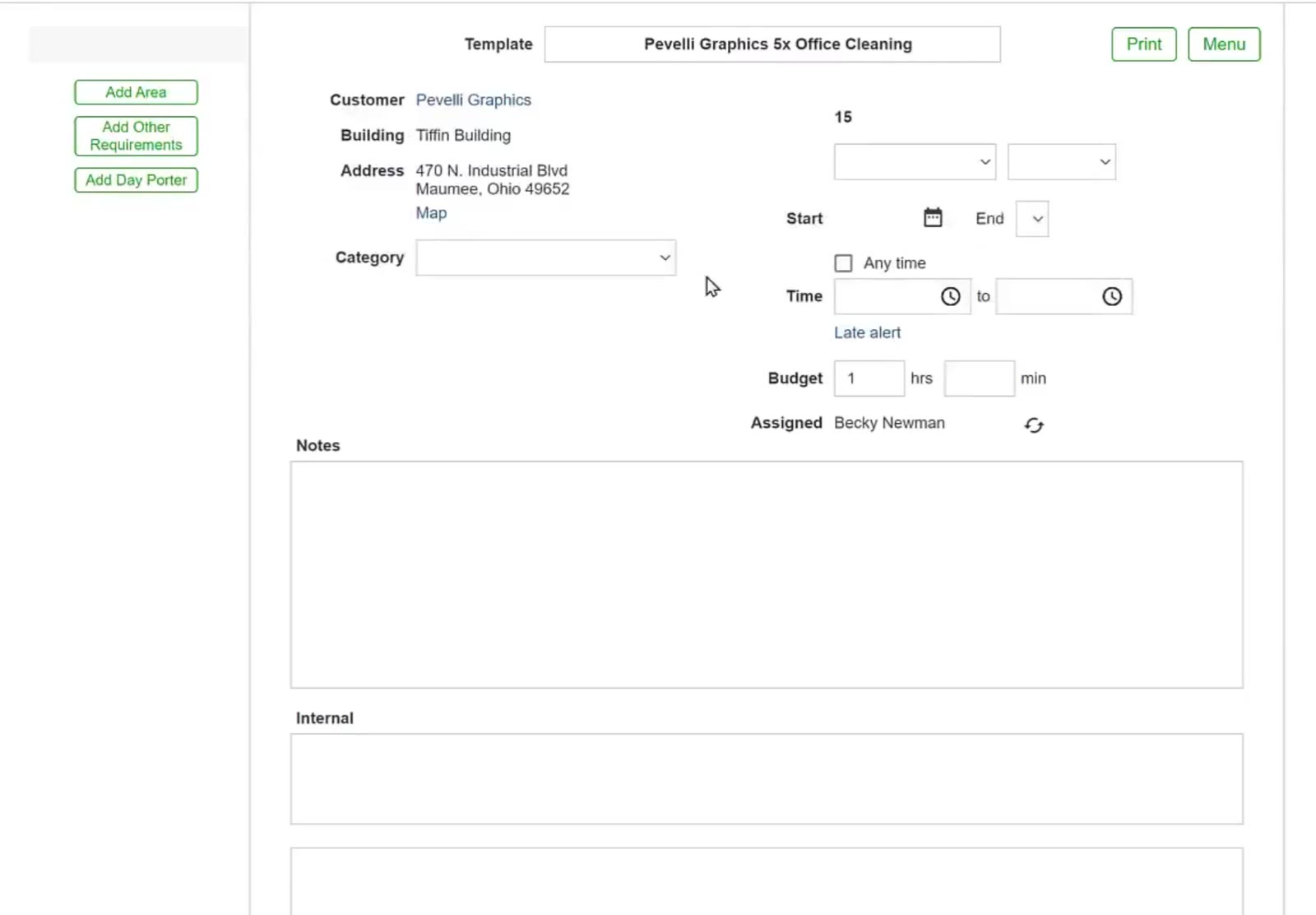Click the Maumee, Ohio 49652 text
This screenshot has height=915, width=1316.
tap(492, 188)
